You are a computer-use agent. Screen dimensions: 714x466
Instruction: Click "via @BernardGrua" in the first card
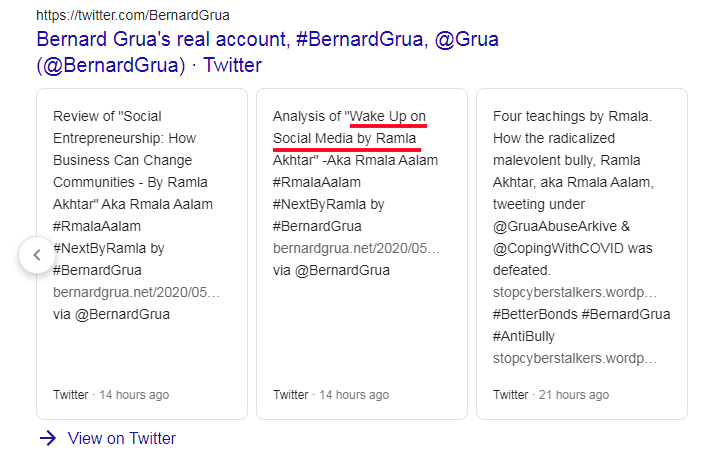[x=111, y=314]
